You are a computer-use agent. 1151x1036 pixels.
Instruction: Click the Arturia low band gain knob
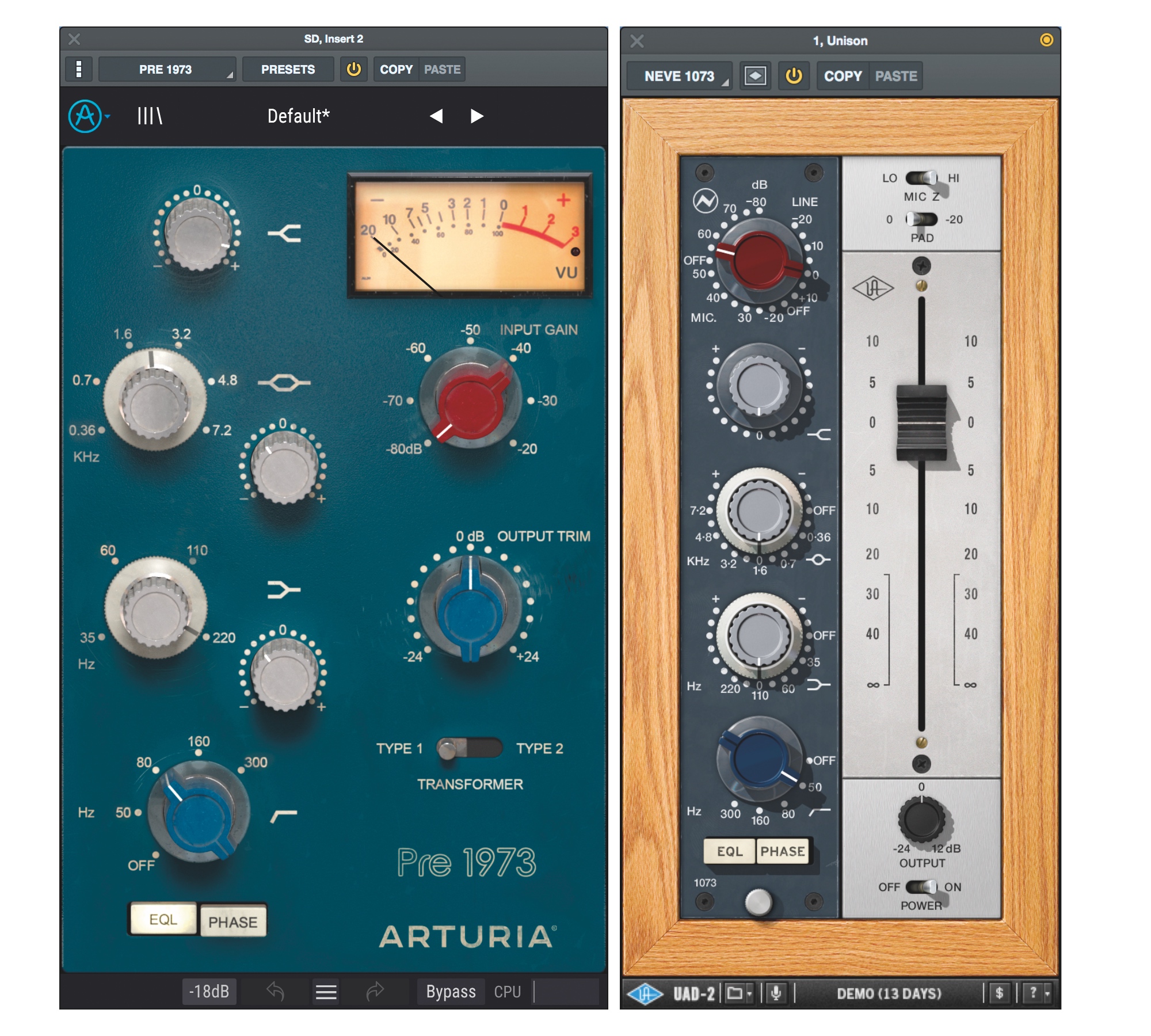pos(284,673)
